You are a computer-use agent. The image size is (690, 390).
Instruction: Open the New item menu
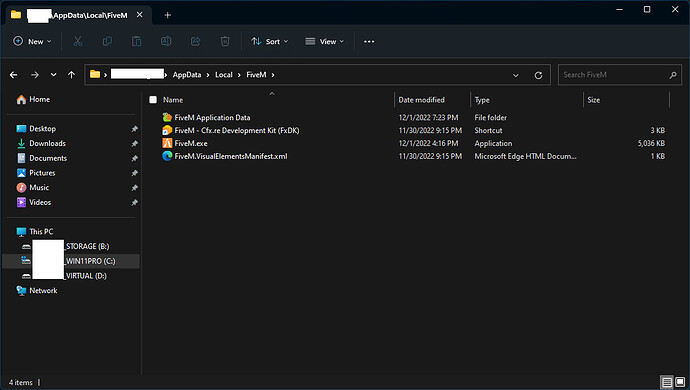[32, 41]
